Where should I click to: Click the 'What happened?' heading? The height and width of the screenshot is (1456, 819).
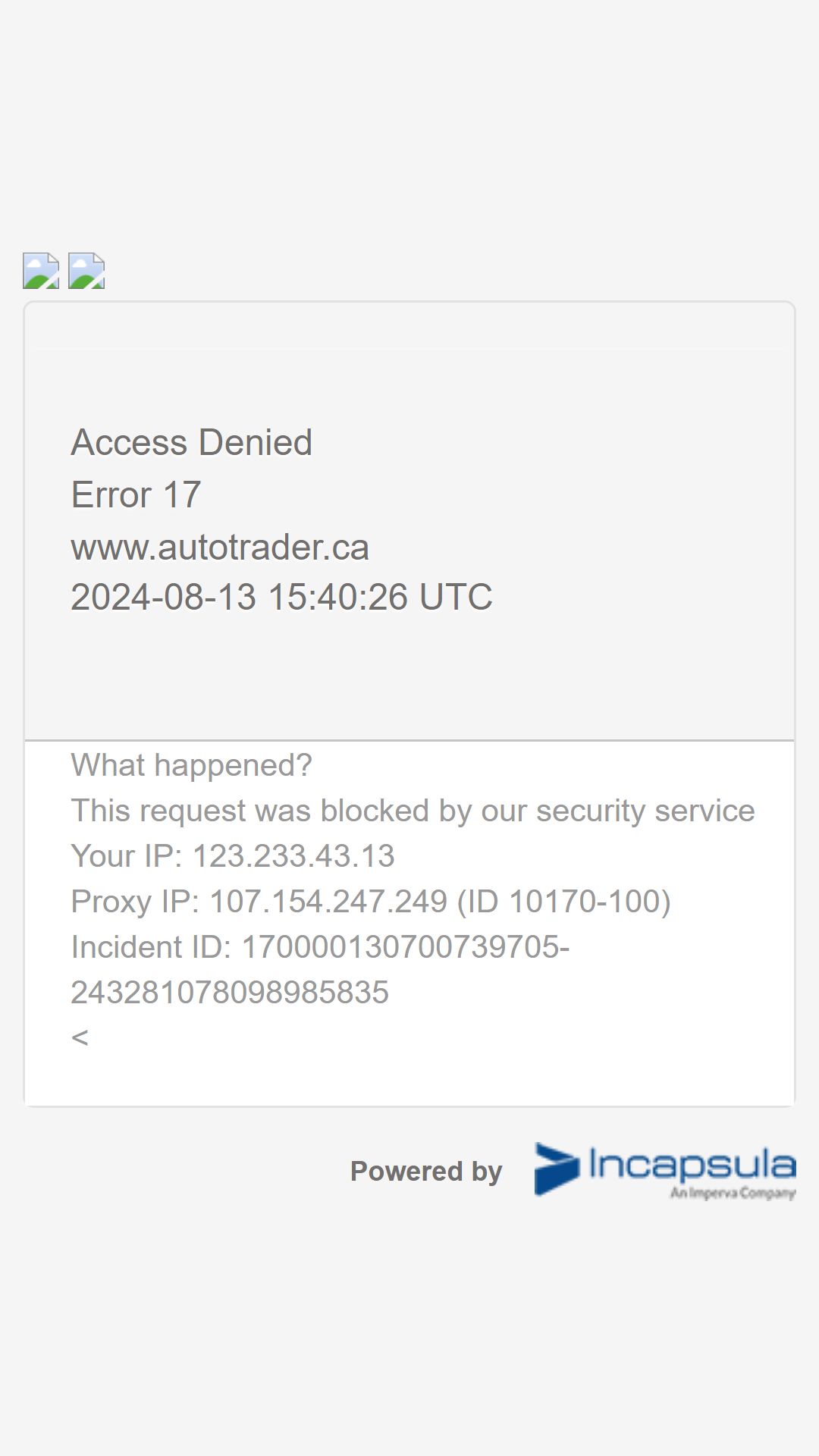(191, 765)
